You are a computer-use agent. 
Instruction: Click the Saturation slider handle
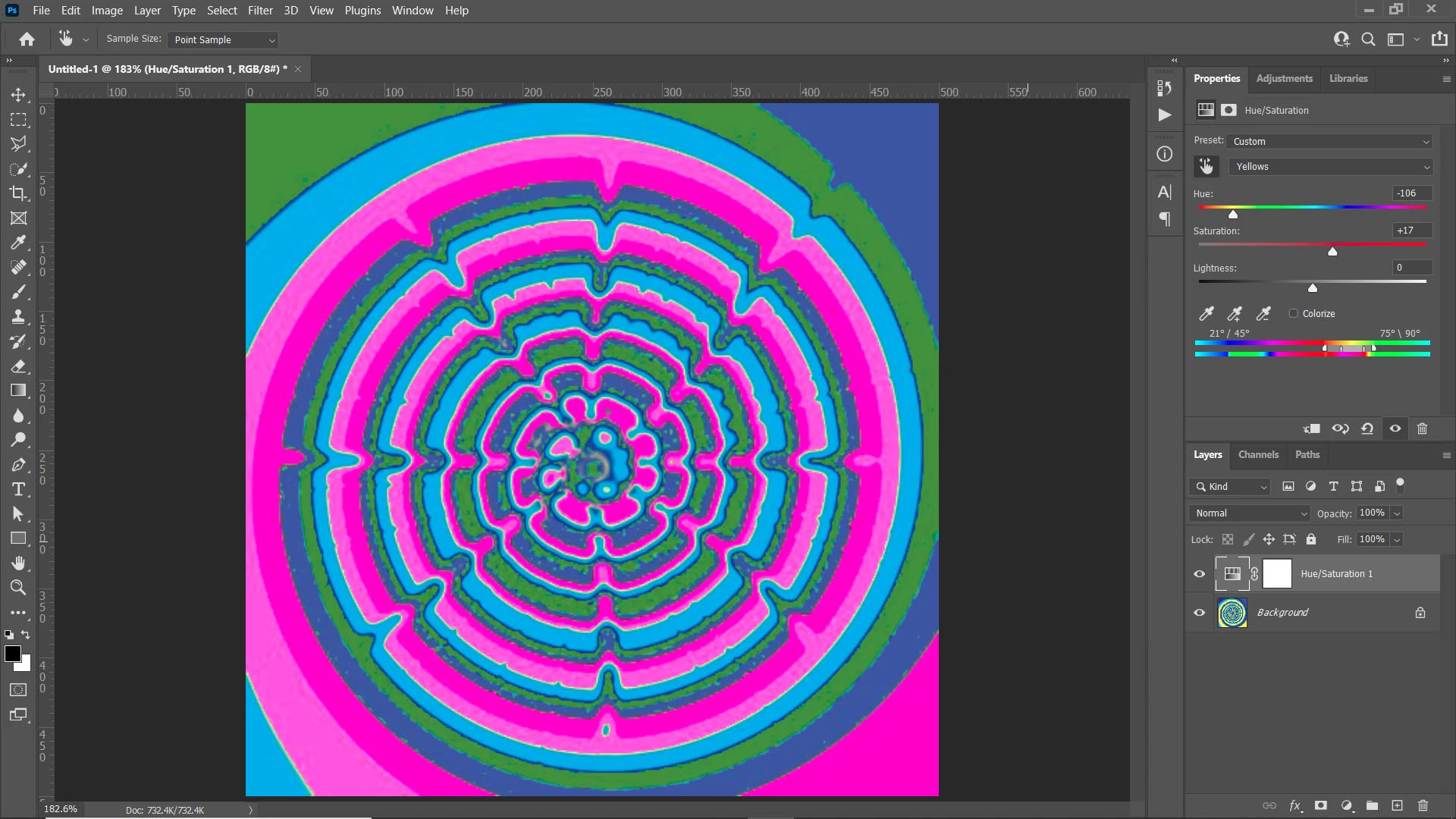1332,252
